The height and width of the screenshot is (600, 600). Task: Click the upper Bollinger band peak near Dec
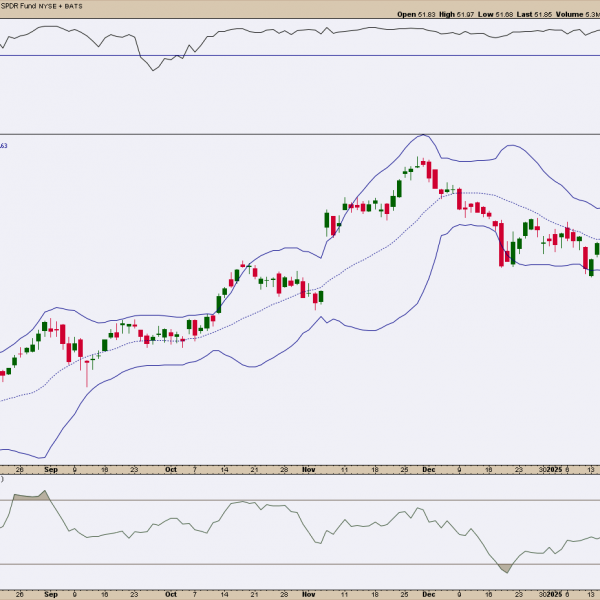pyautogui.click(x=423, y=135)
